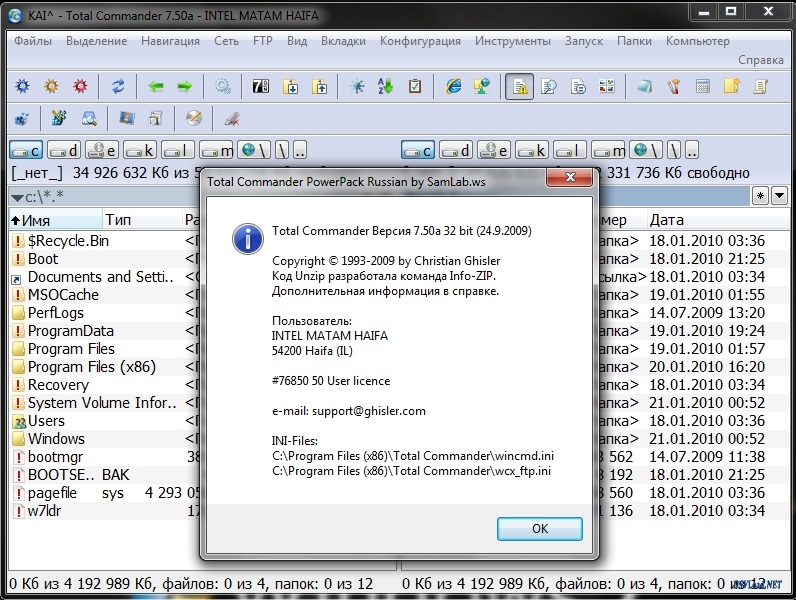Click the orange gear toolbar icon
Screen dimensions: 796x600
51,86
